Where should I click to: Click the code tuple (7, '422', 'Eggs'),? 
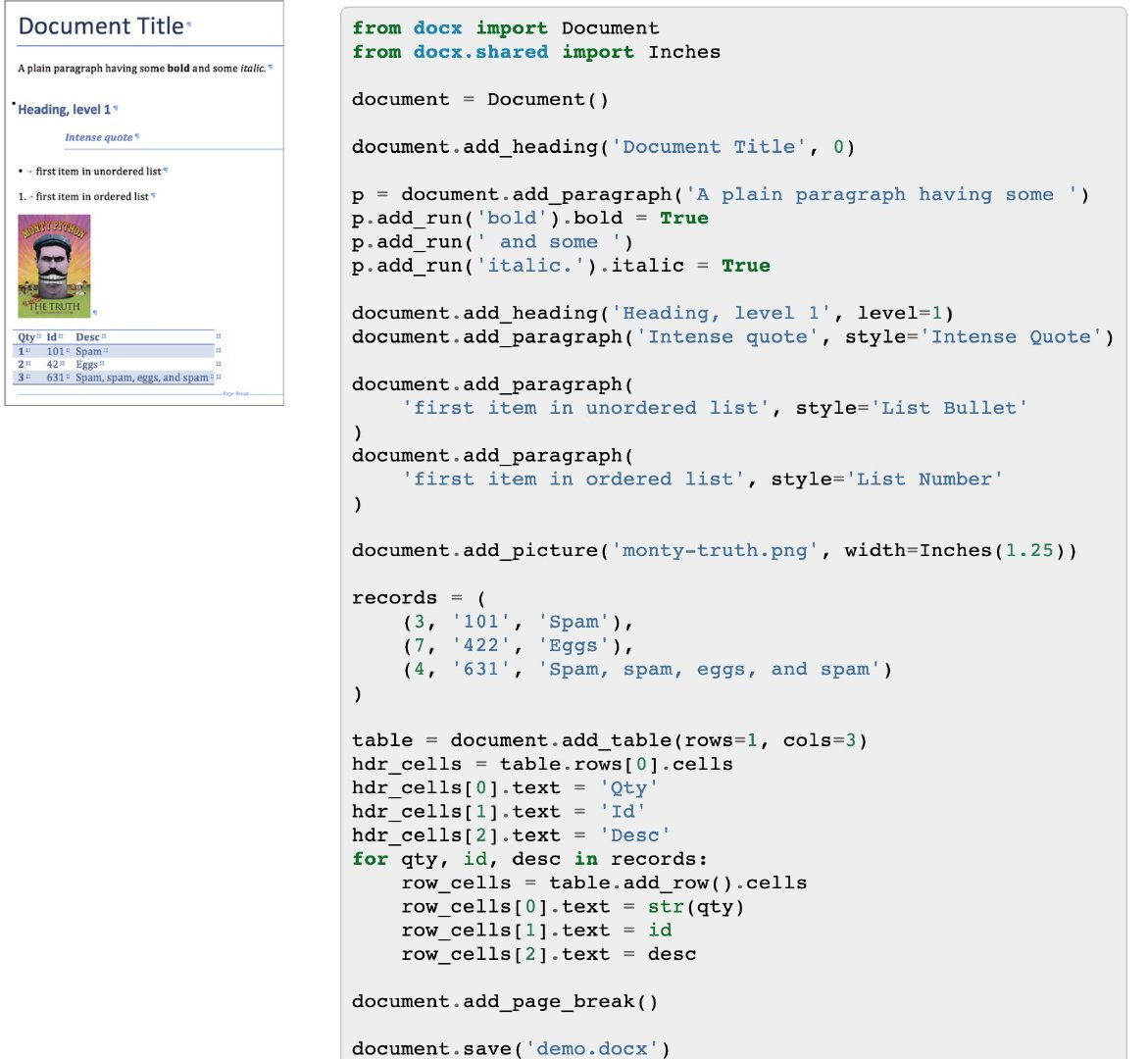pyautogui.click(x=519, y=645)
